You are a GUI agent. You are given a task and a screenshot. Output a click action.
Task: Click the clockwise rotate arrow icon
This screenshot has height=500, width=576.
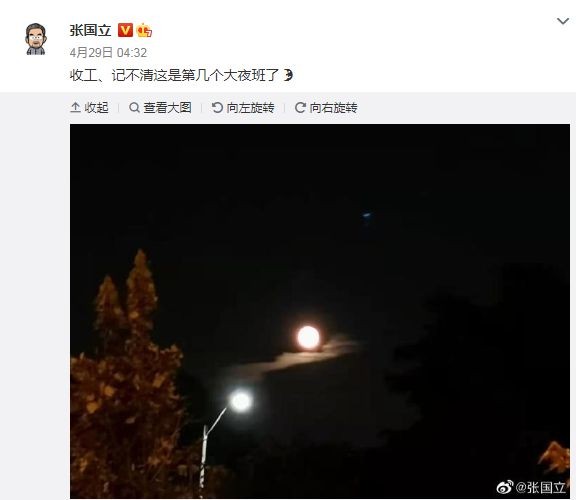pos(300,108)
